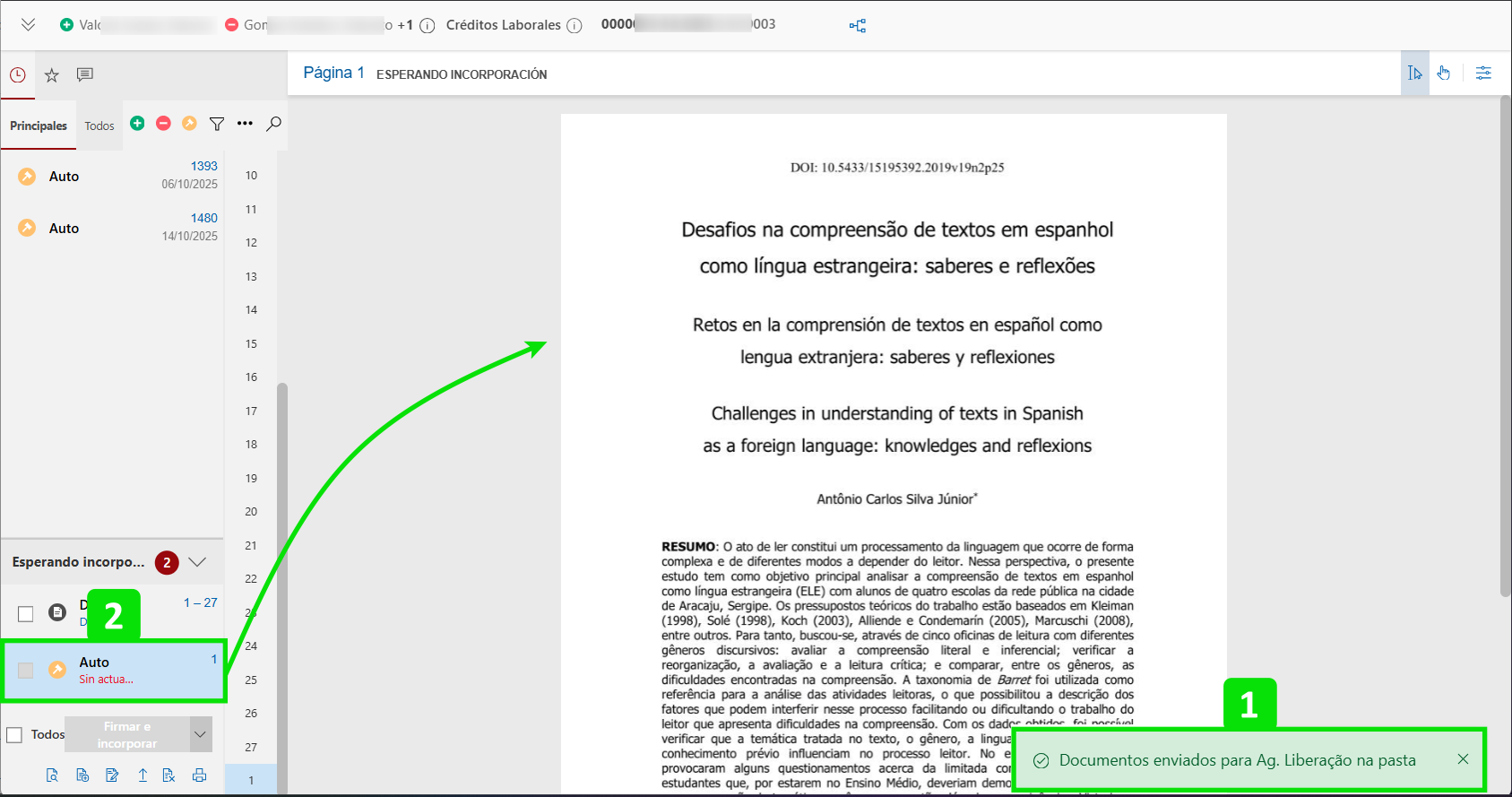Expand the header double-chevron at top left
This screenshot has height=797, width=1512.
29,25
